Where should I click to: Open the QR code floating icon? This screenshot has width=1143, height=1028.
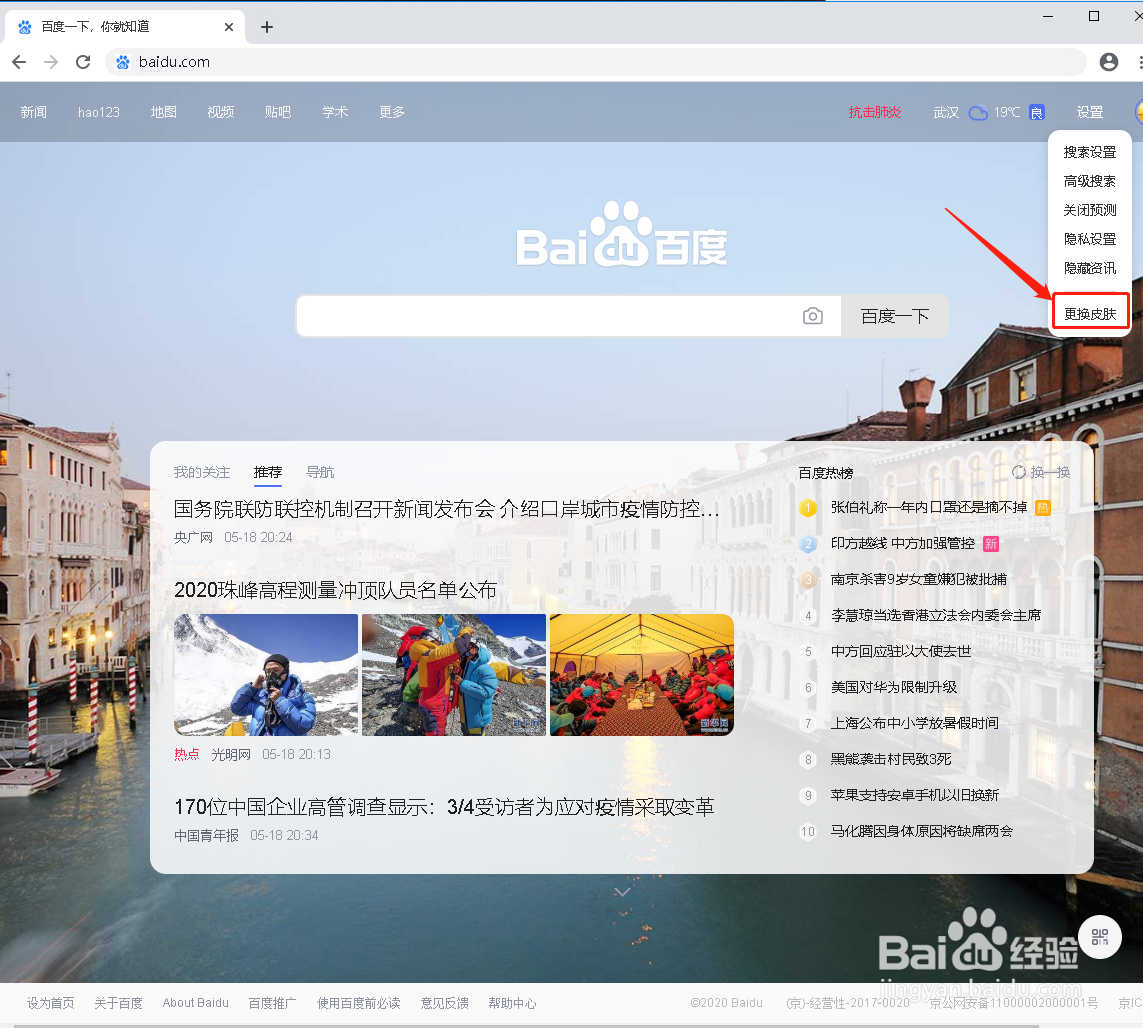click(x=1099, y=936)
